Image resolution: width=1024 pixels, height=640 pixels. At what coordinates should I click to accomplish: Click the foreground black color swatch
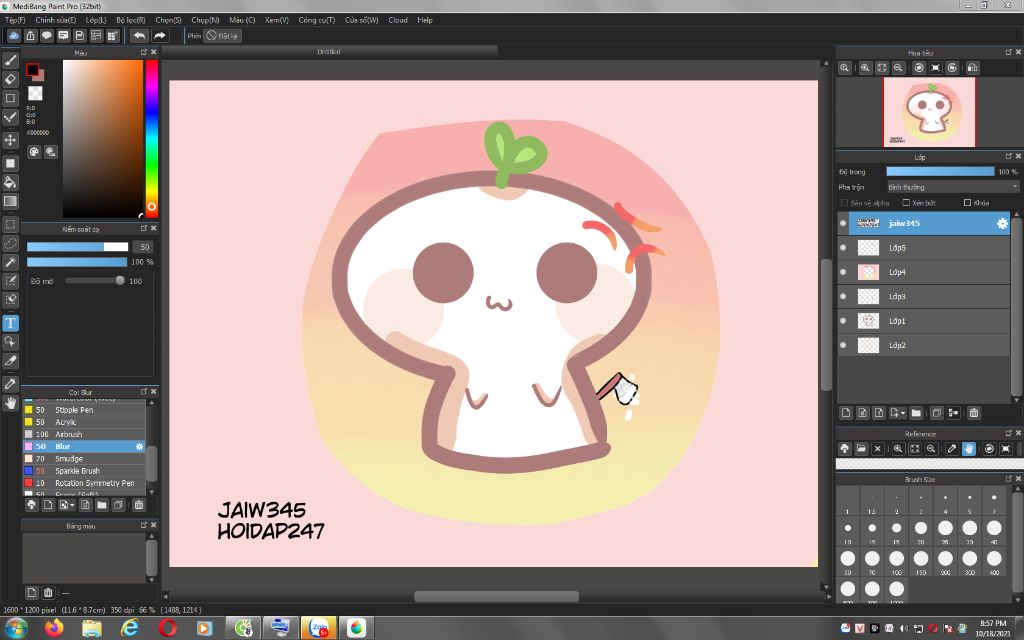pyautogui.click(x=32, y=69)
